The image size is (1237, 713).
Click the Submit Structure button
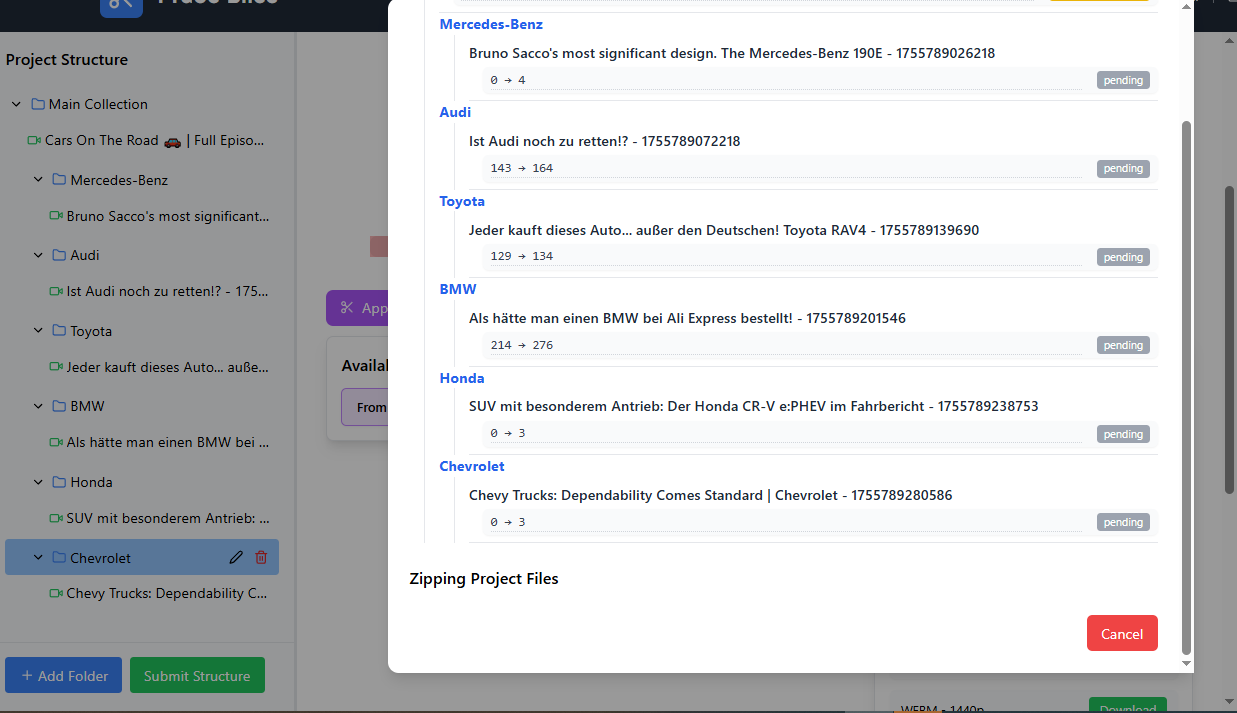coord(197,675)
